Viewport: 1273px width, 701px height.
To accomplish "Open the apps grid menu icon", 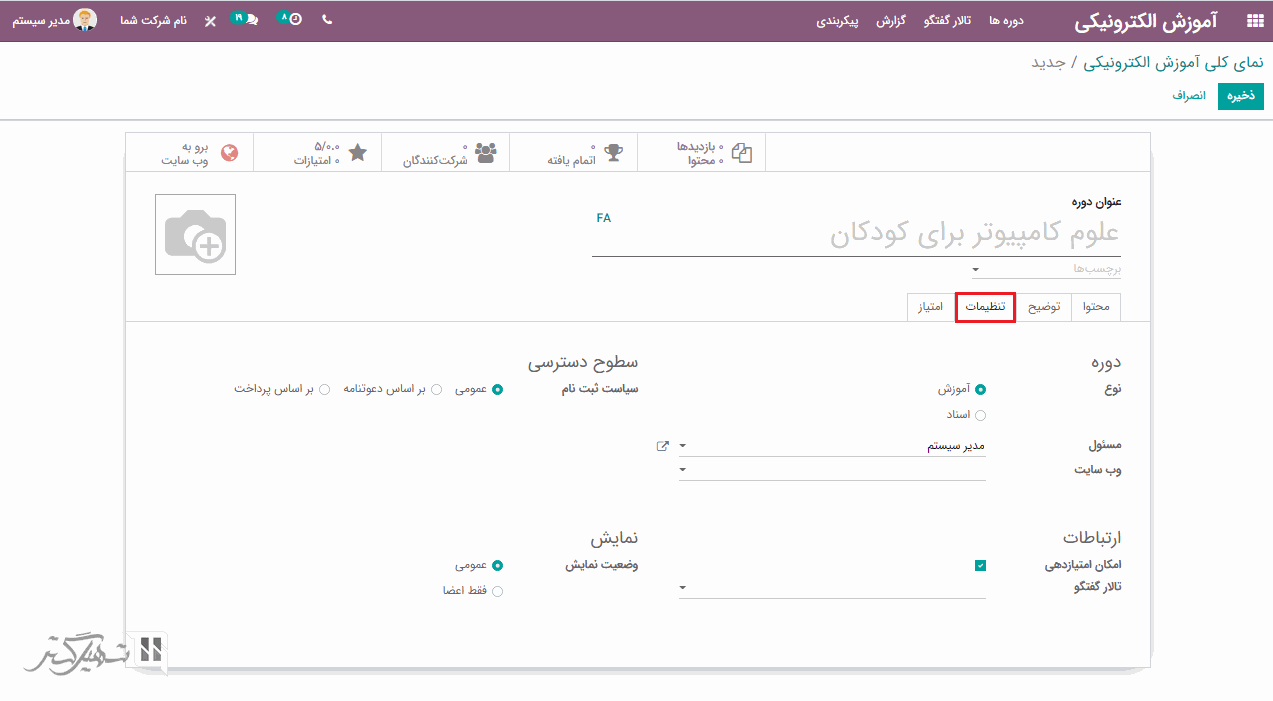I will [x=1254, y=21].
